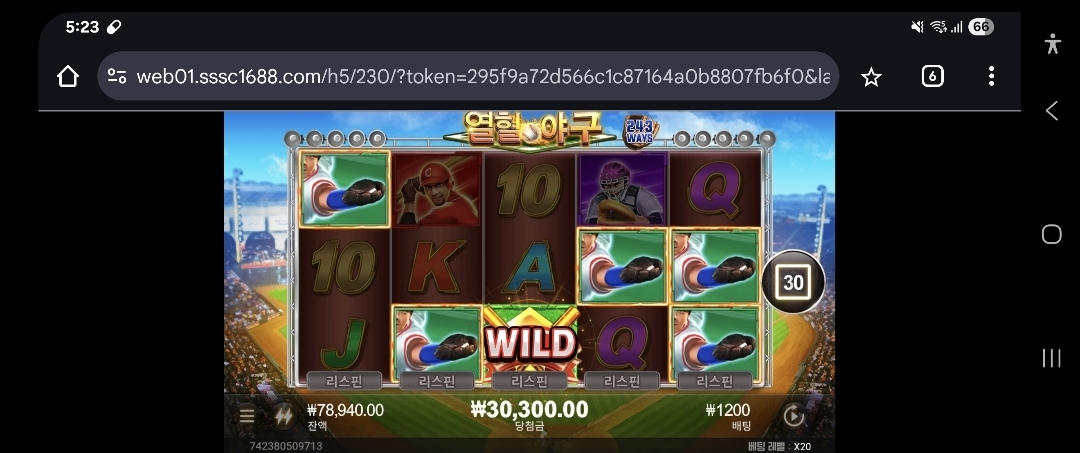Screen dimensions: 1080x453
Task: View site info icon in address bar
Action: coord(117,76)
